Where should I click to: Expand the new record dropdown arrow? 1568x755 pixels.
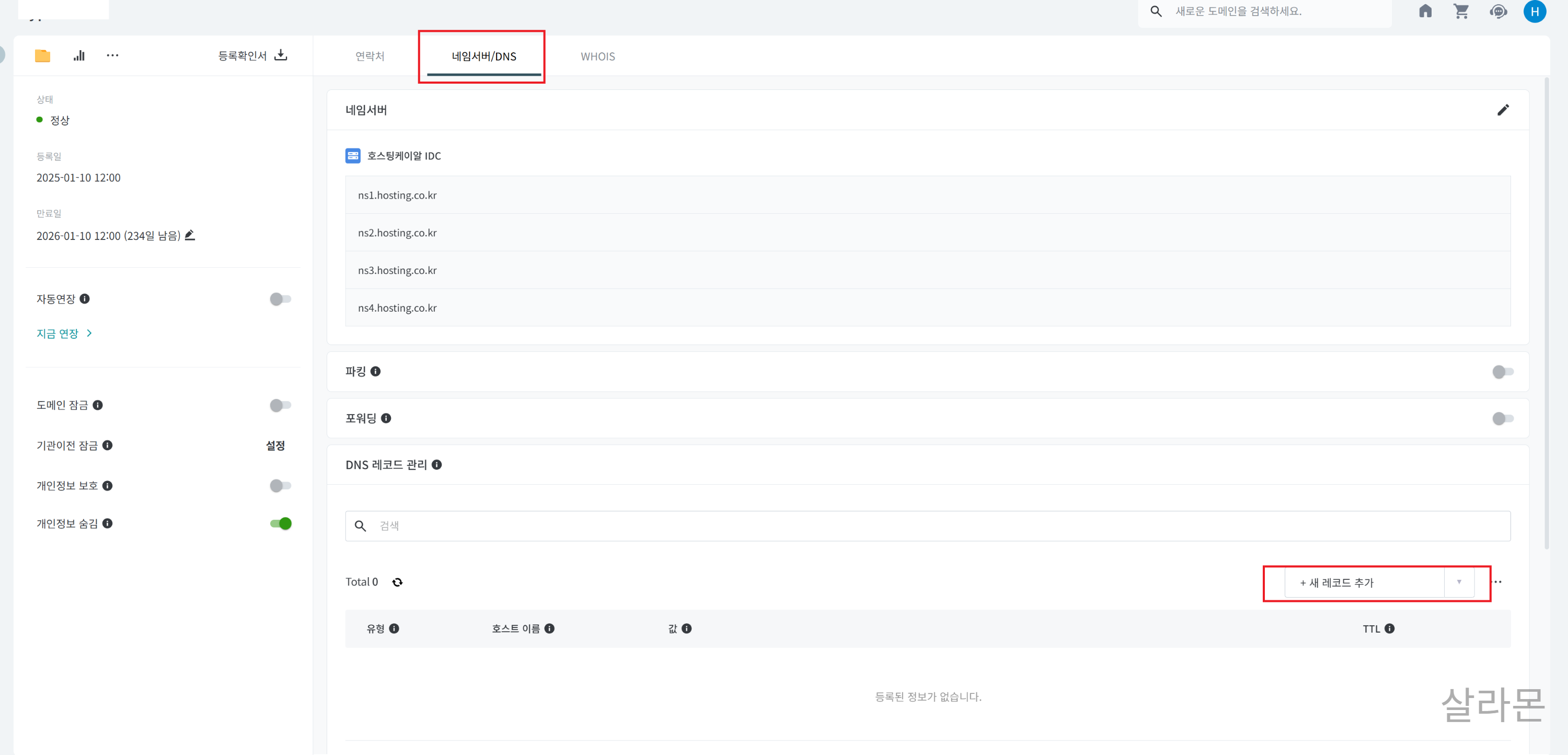coord(1459,582)
